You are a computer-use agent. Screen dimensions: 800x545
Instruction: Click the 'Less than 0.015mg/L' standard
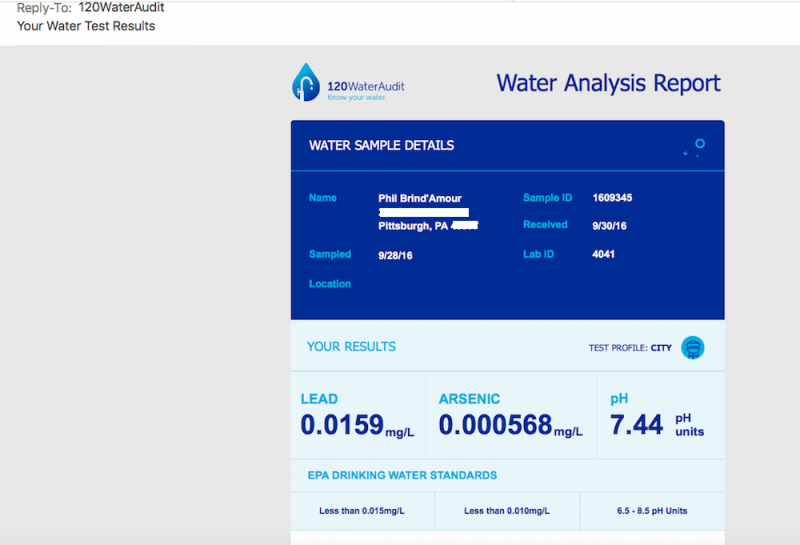(362, 511)
